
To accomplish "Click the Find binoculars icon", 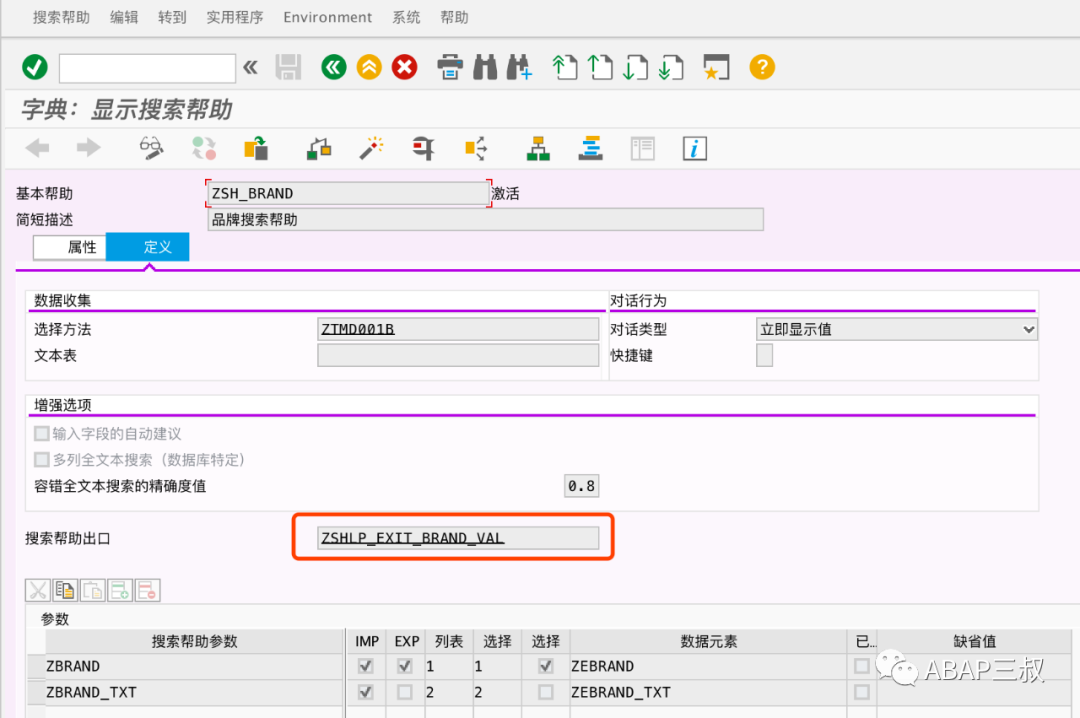I will click(x=485, y=68).
